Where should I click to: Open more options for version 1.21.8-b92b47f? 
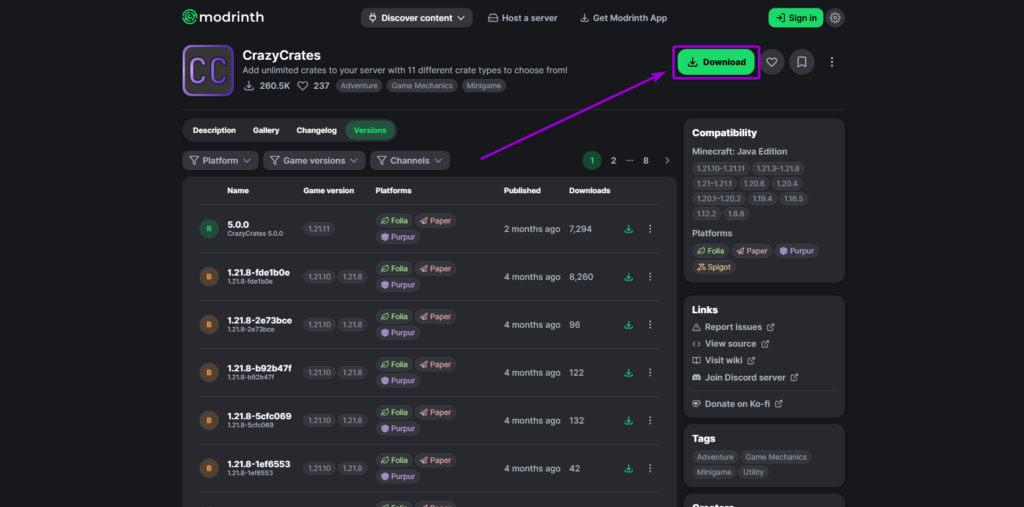650,372
